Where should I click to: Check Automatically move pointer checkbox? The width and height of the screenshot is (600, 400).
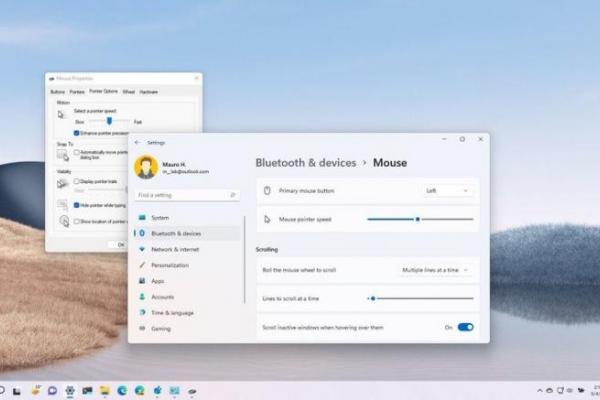point(76,152)
